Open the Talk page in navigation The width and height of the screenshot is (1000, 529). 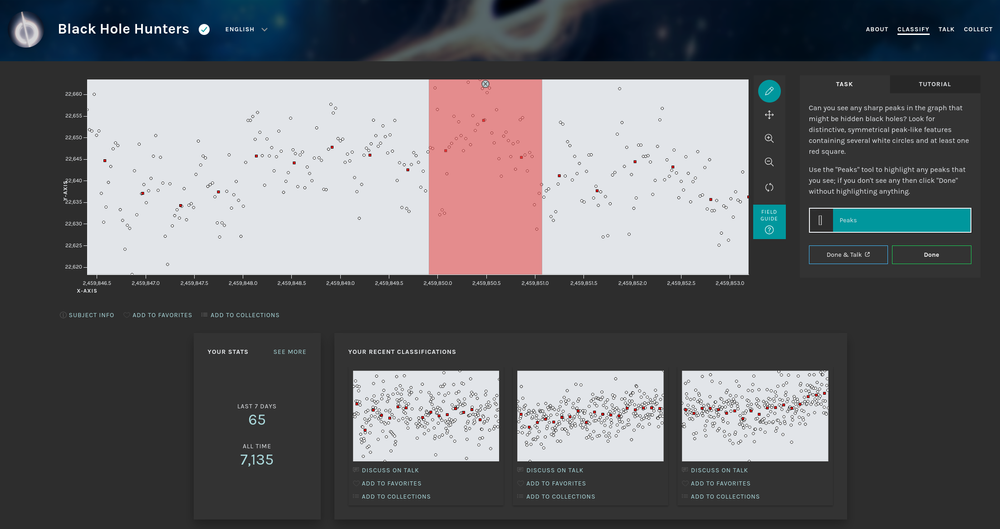tap(946, 29)
